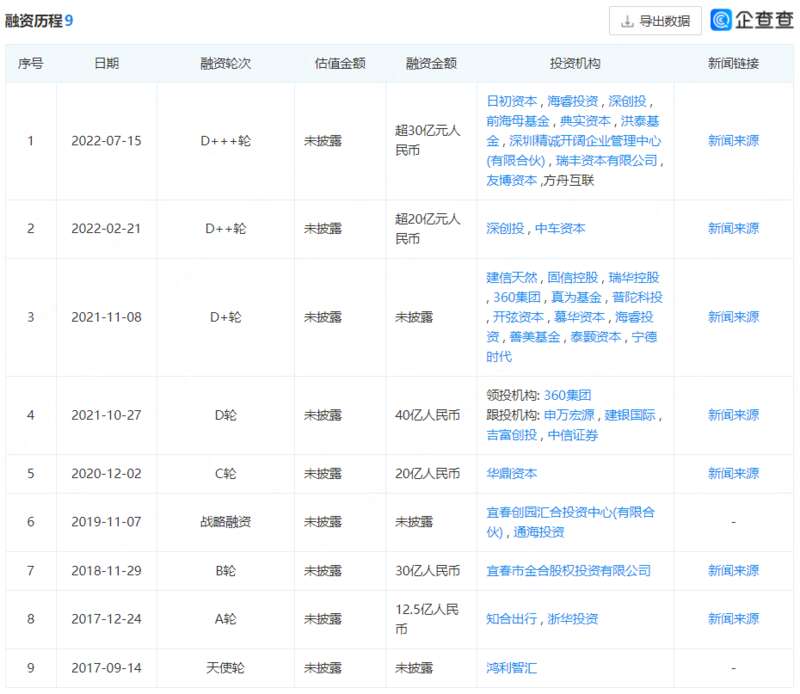The height and width of the screenshot is (694, 800).
Task: Open the 中信证券 investor link
Action: tap(573, 435)
